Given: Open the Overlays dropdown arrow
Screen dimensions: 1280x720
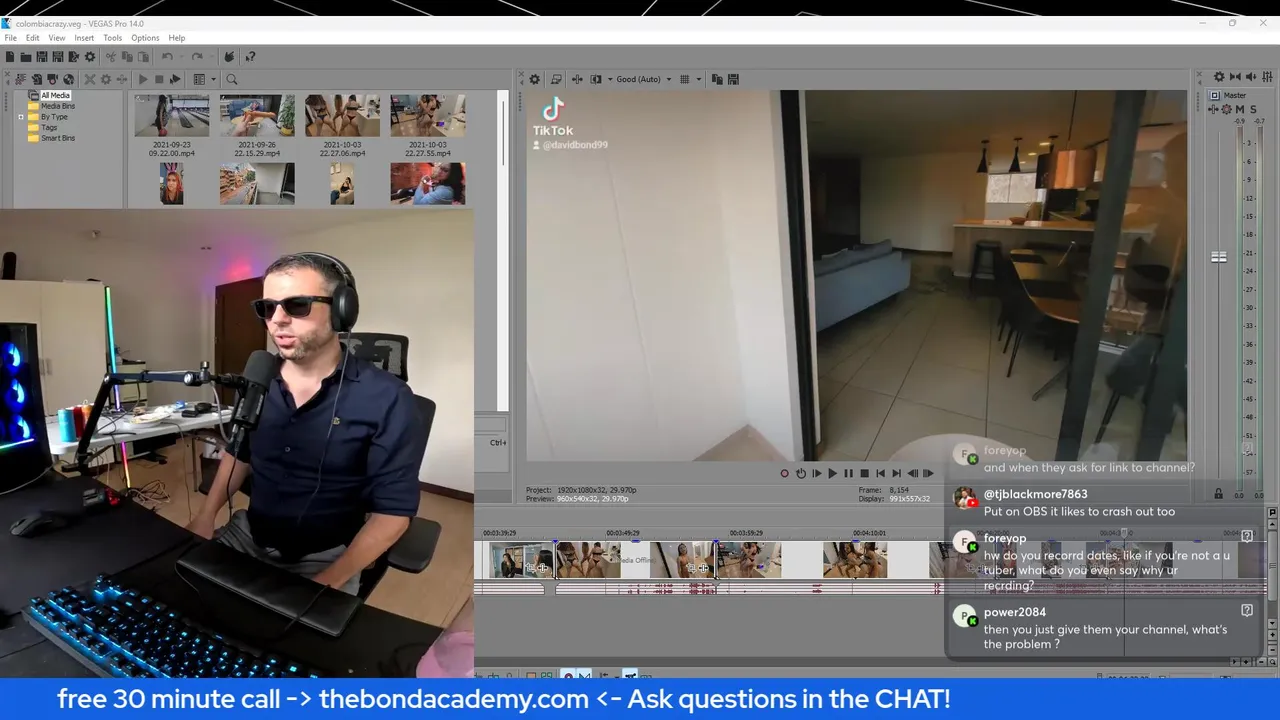Looking at the screenshot, I should tap(699, 79).
